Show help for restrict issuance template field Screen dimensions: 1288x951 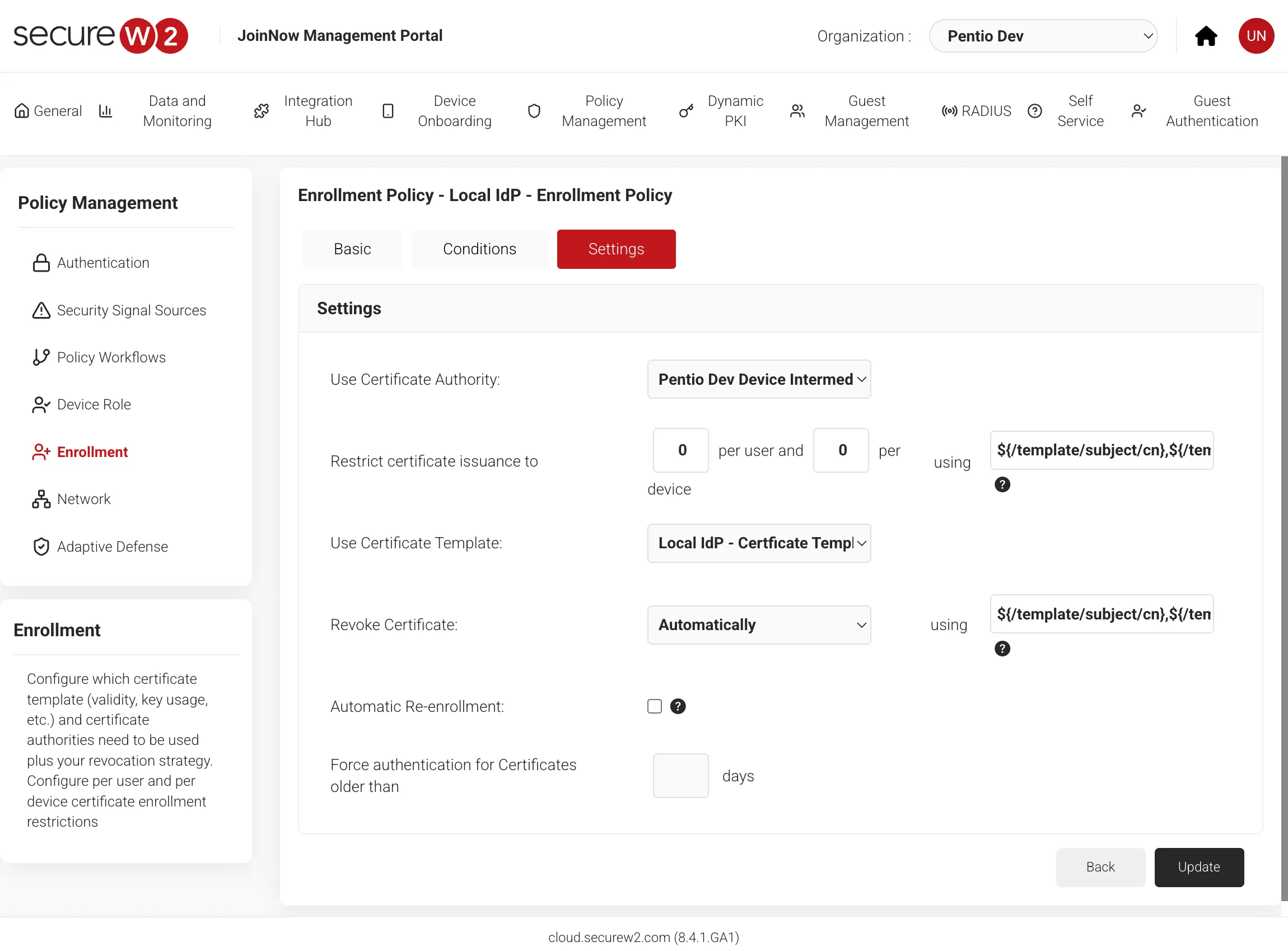1002,484
